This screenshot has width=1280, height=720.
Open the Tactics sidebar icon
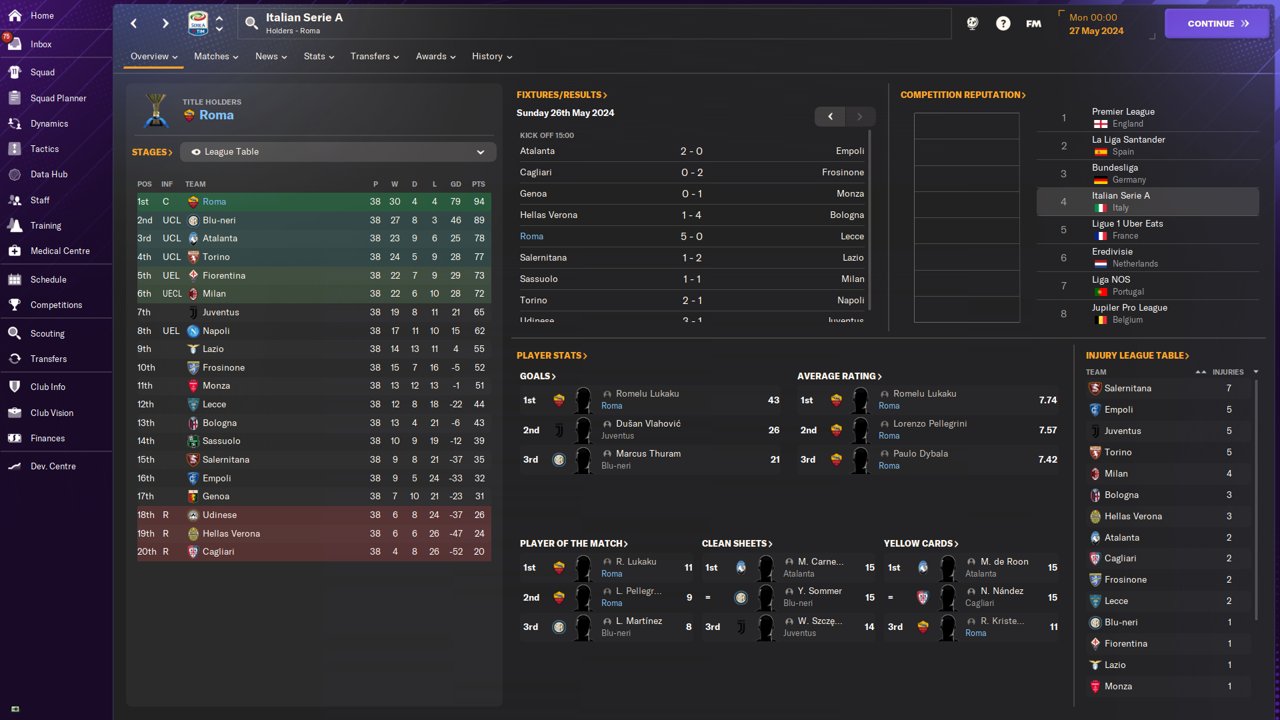click(x=14, y=149)
